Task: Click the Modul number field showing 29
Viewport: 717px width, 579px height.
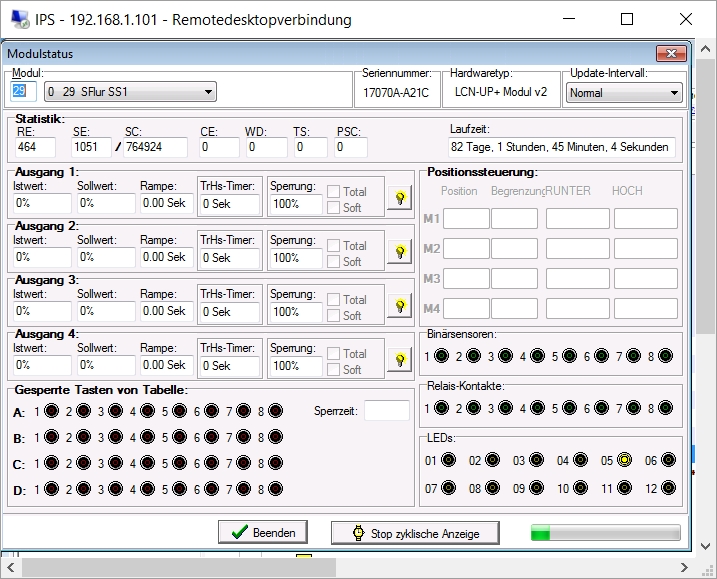Action: coord(23,92)
